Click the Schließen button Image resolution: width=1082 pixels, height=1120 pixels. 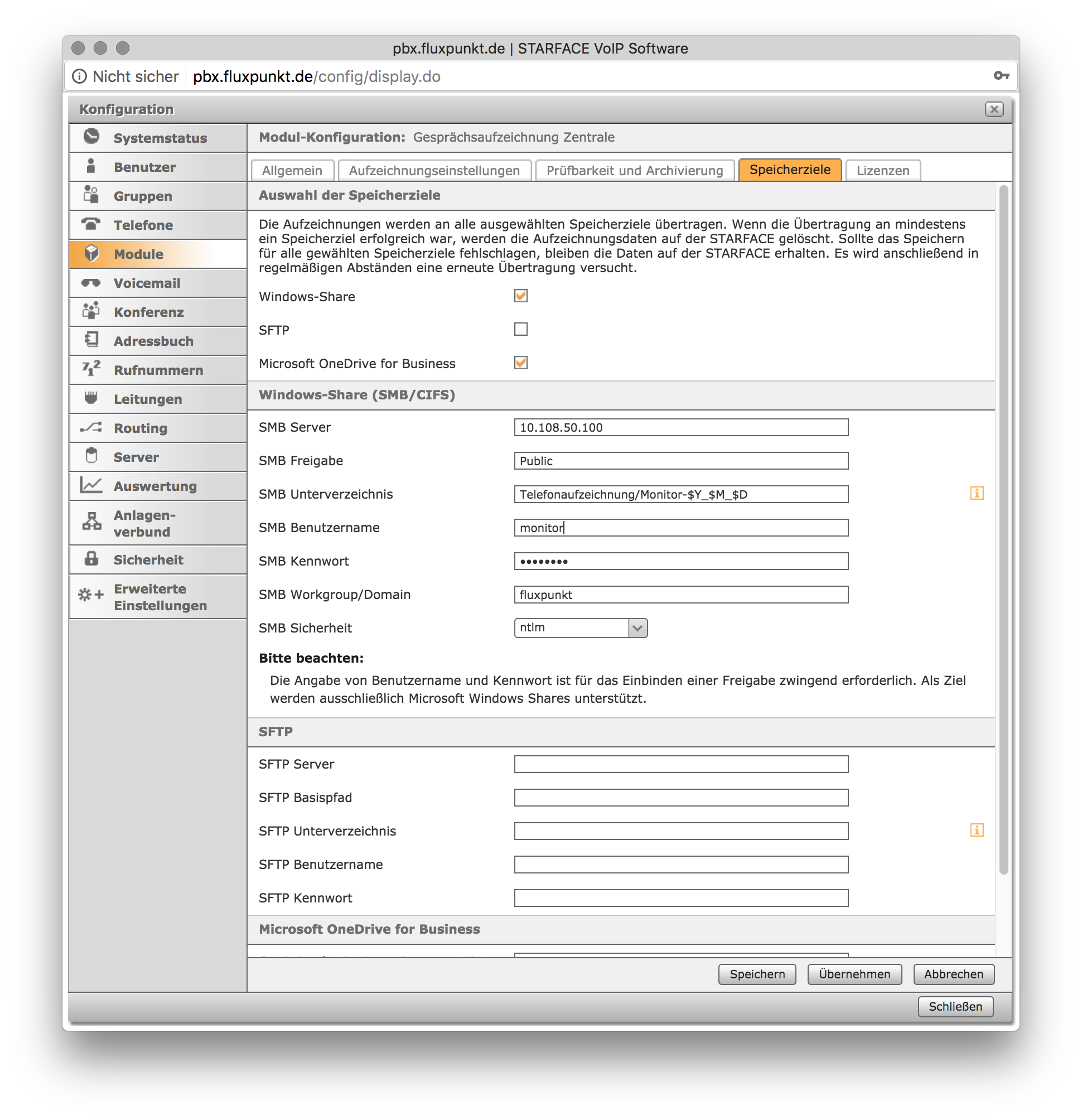(956, 1007)
